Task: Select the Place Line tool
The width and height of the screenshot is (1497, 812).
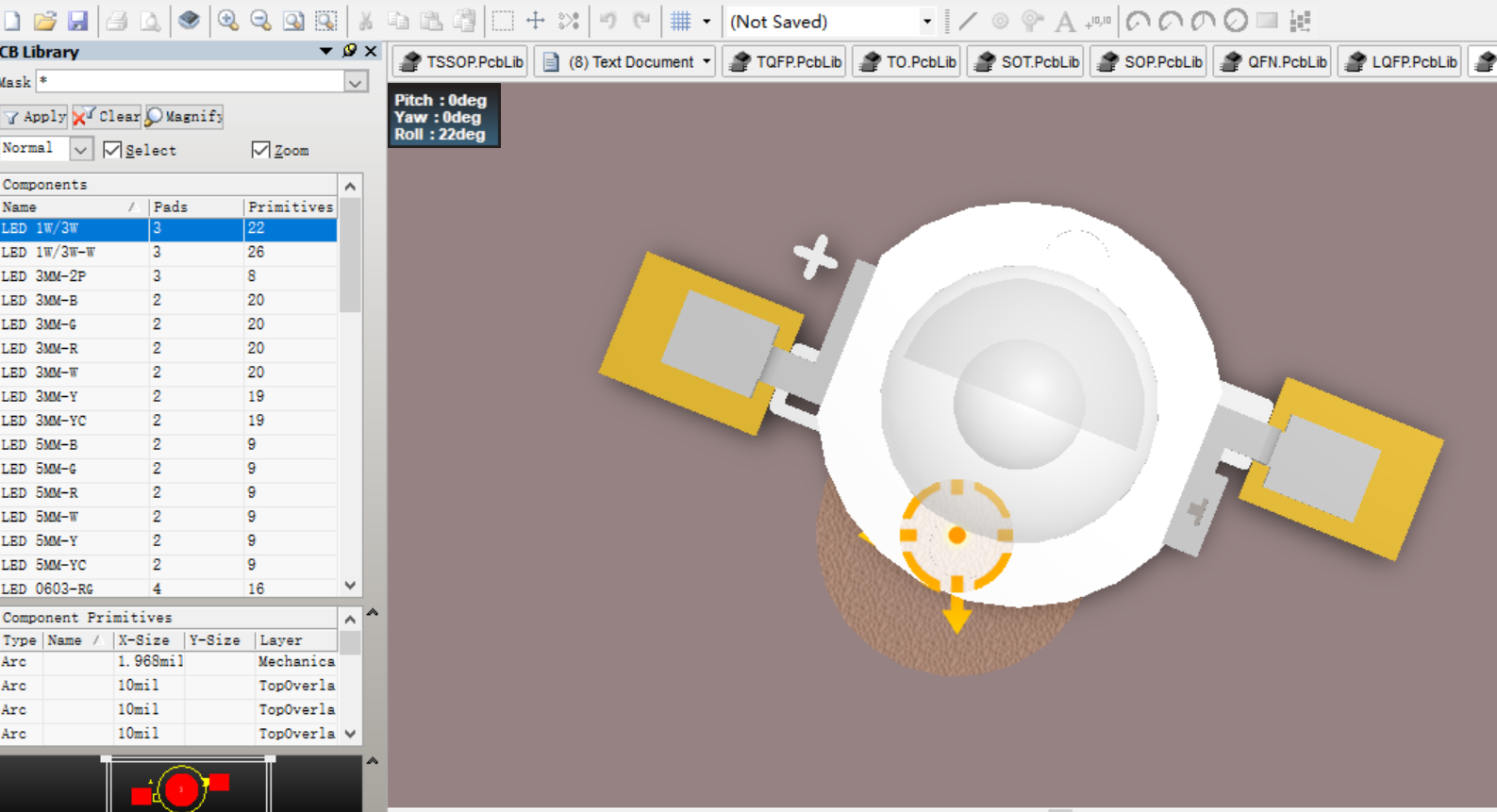Action: click(x=968, y=20)
